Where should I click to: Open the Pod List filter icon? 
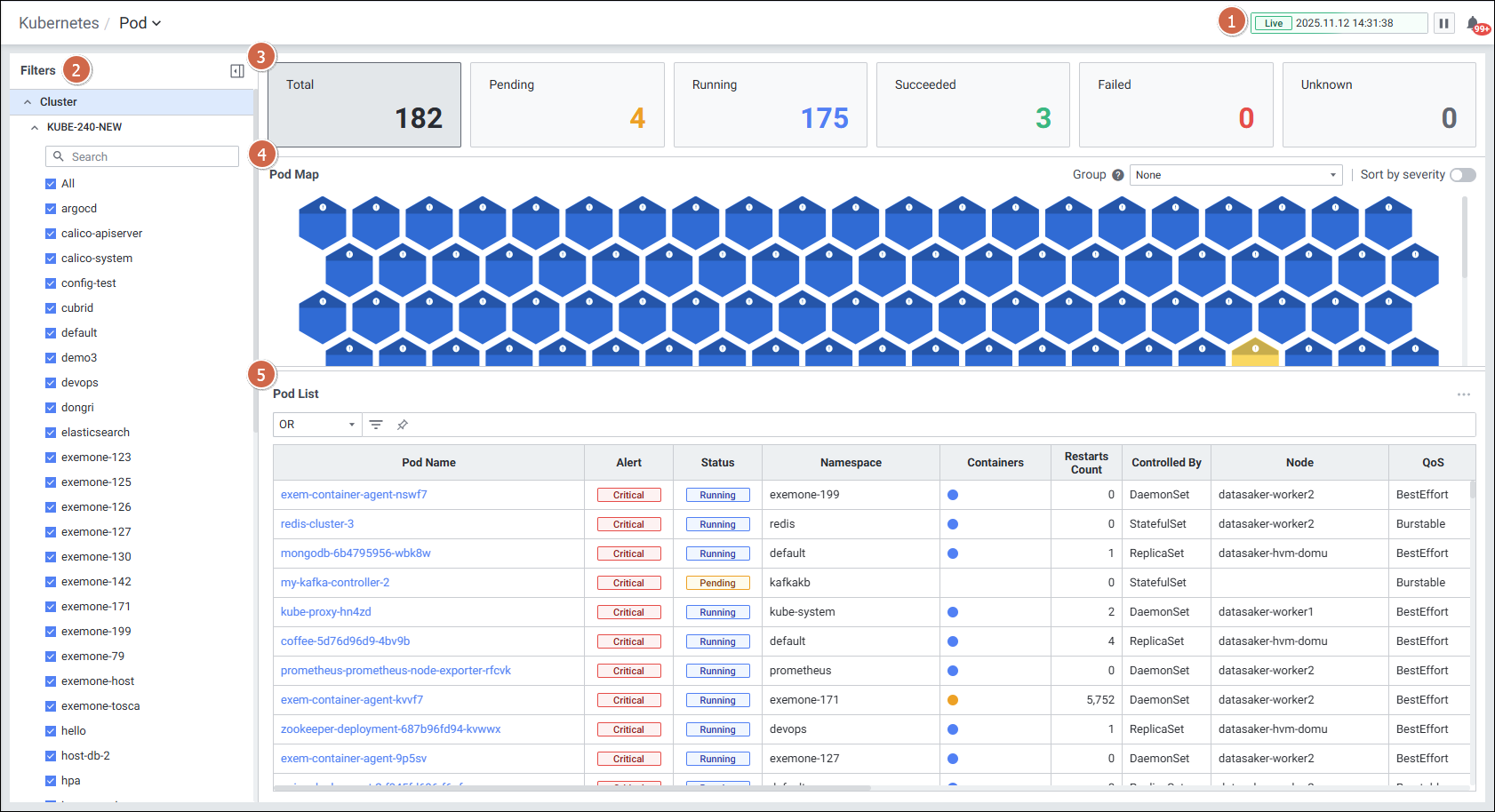(376, 425)
